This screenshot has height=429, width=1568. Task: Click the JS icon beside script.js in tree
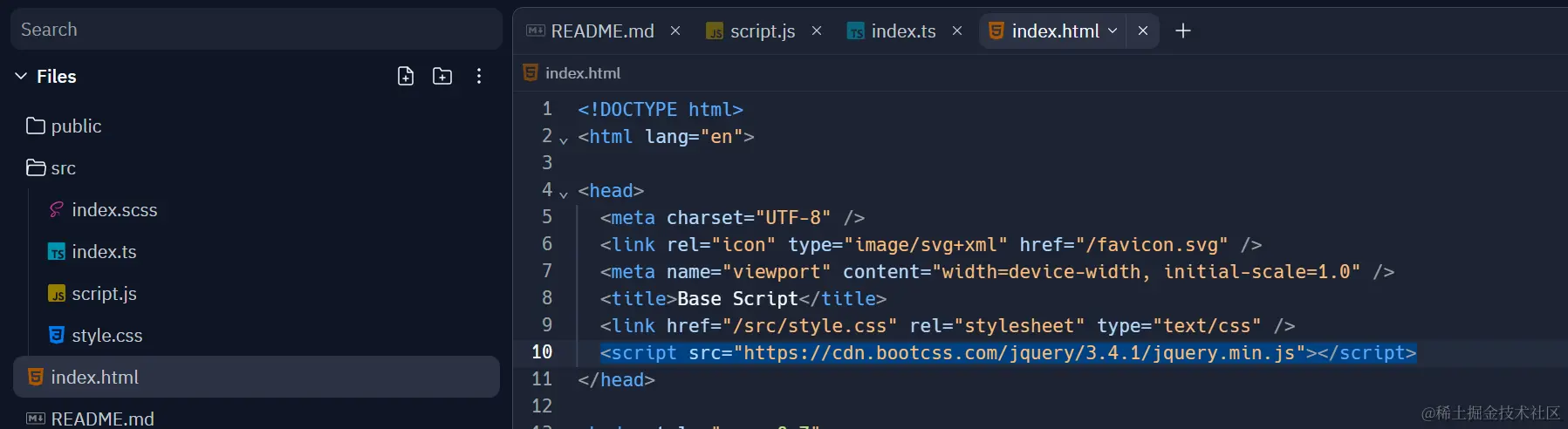tap(57, 294)
